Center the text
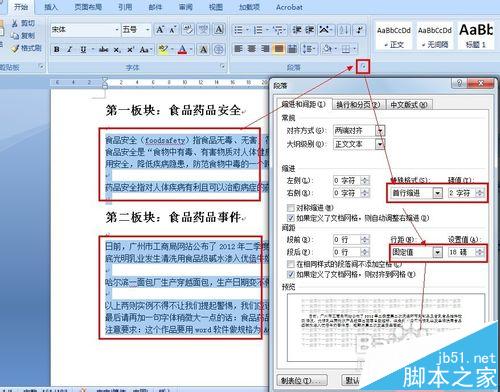 click(252, 49)
